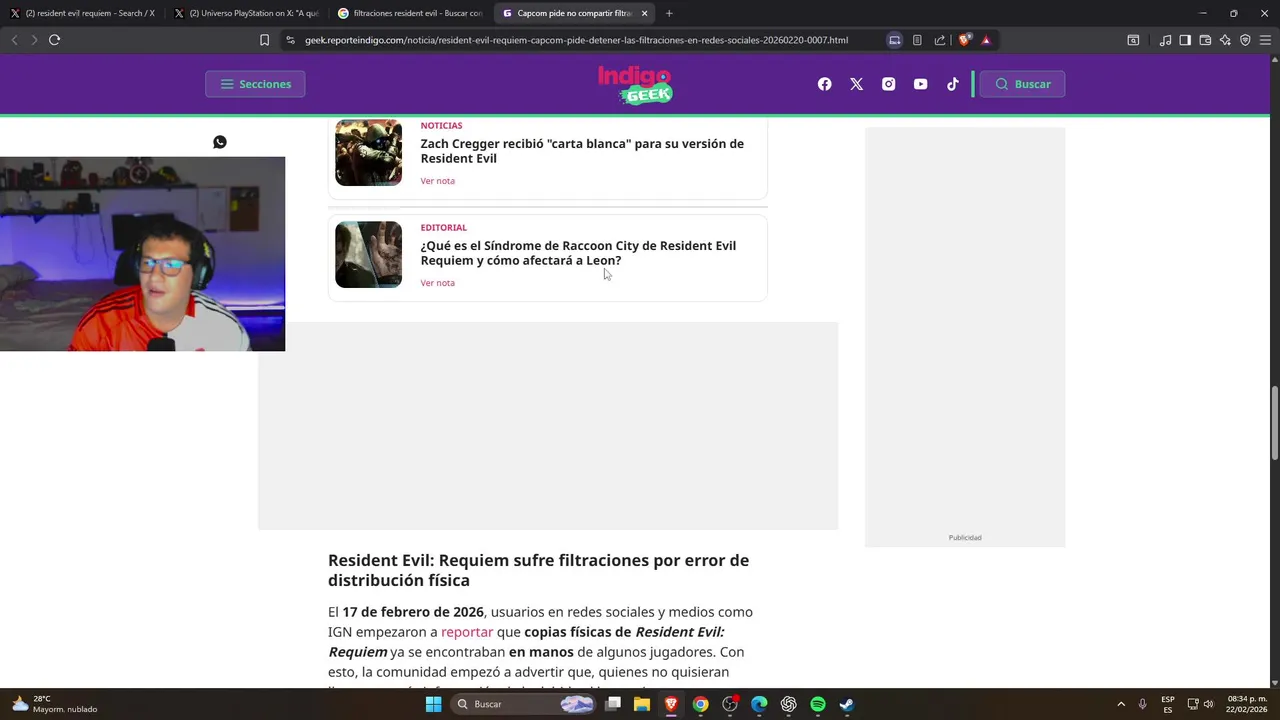This screenshot has height=720, width=1280.
Task: Click the Raccoon City syndrome article thumbnail
Action: point(368,254)
